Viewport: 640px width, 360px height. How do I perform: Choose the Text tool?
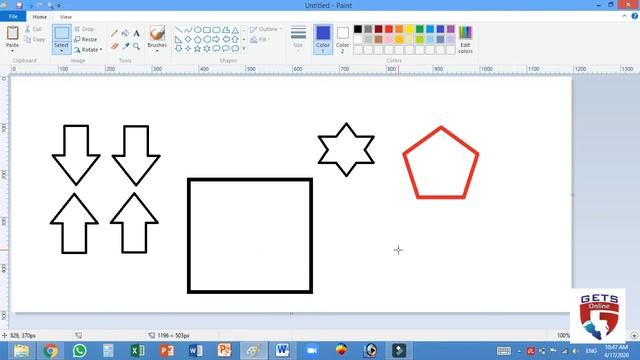[x=137, y=33]
